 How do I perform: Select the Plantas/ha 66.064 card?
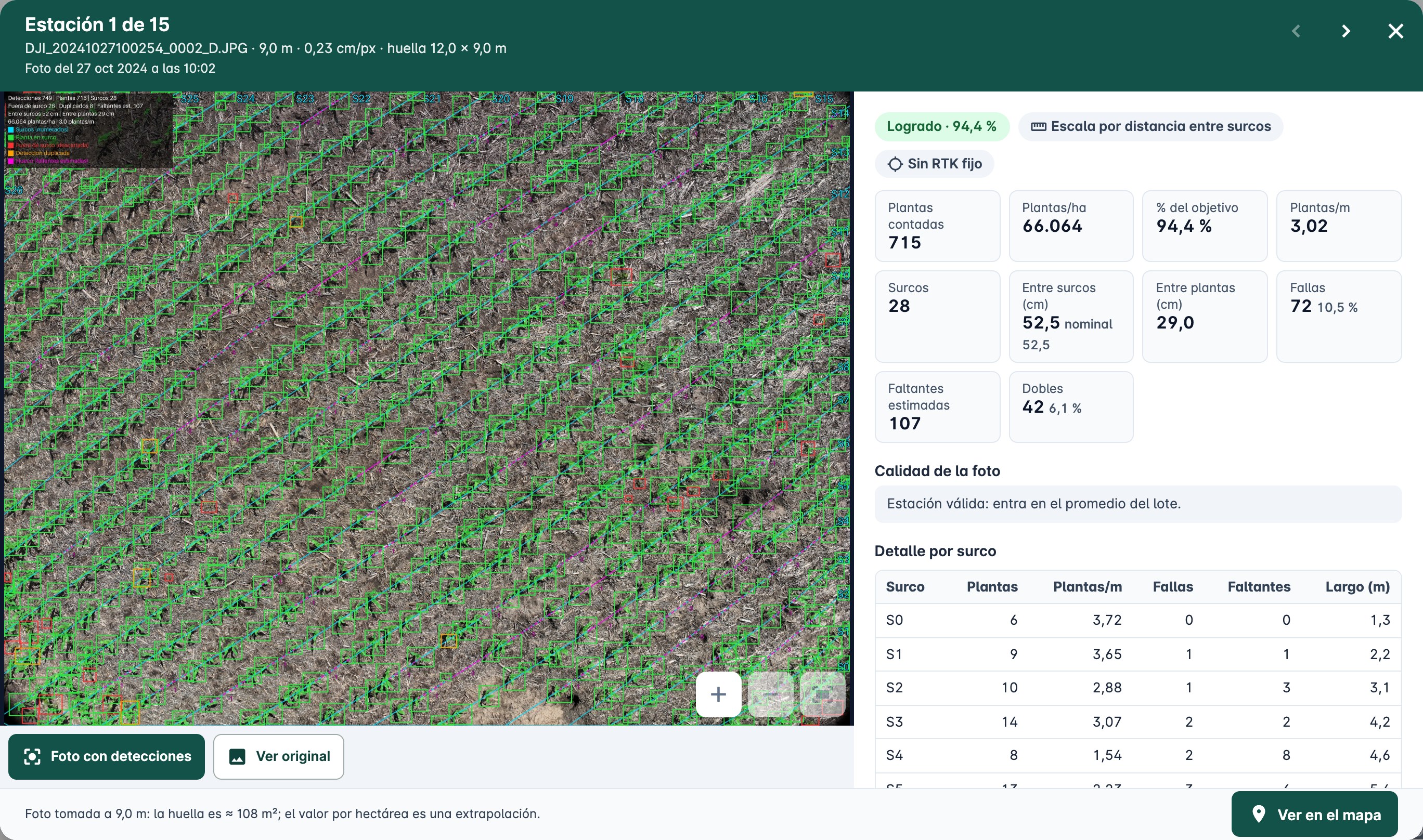tap(1071, 226)
